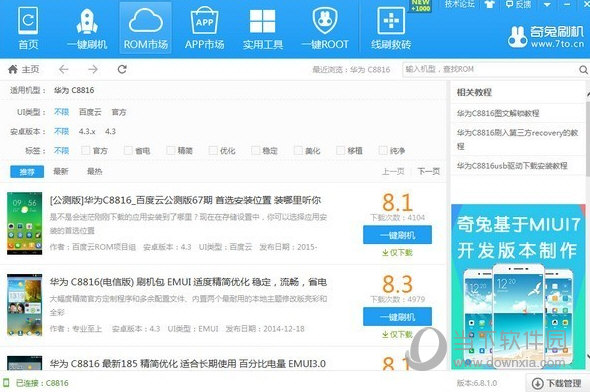The height and width of the screenshot is (392, 590).
Task: Select 标签 不限 filter
Action: pos(61,150)
